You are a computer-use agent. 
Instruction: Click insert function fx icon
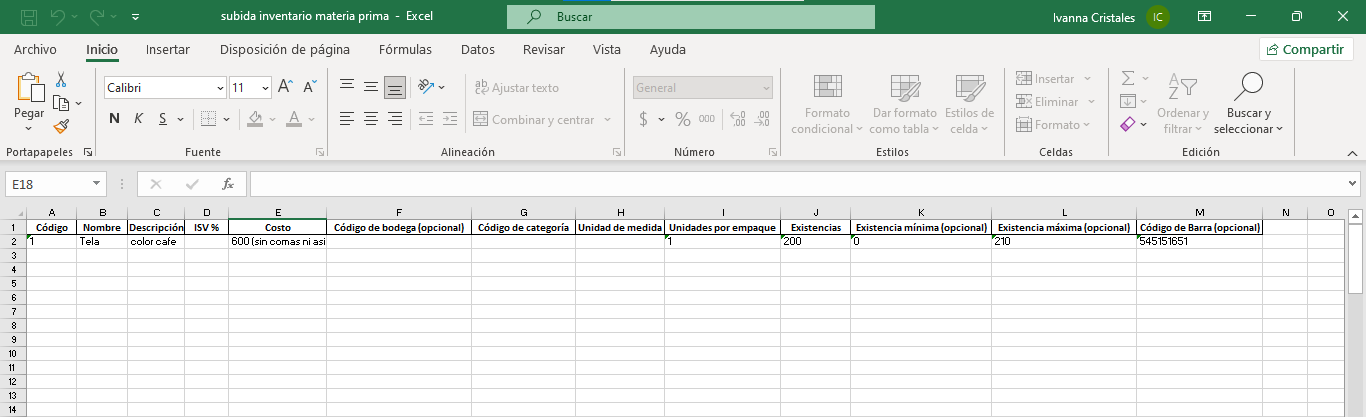pyautogui.click(x=228, y=184)
